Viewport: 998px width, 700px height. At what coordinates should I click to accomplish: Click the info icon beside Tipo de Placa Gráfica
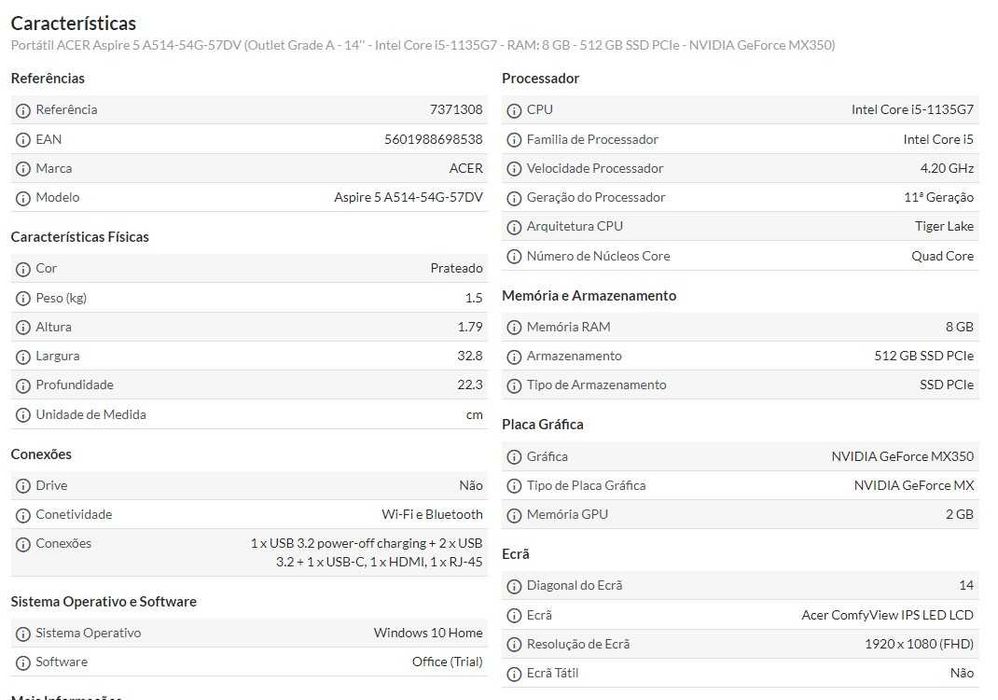[514, 486]
